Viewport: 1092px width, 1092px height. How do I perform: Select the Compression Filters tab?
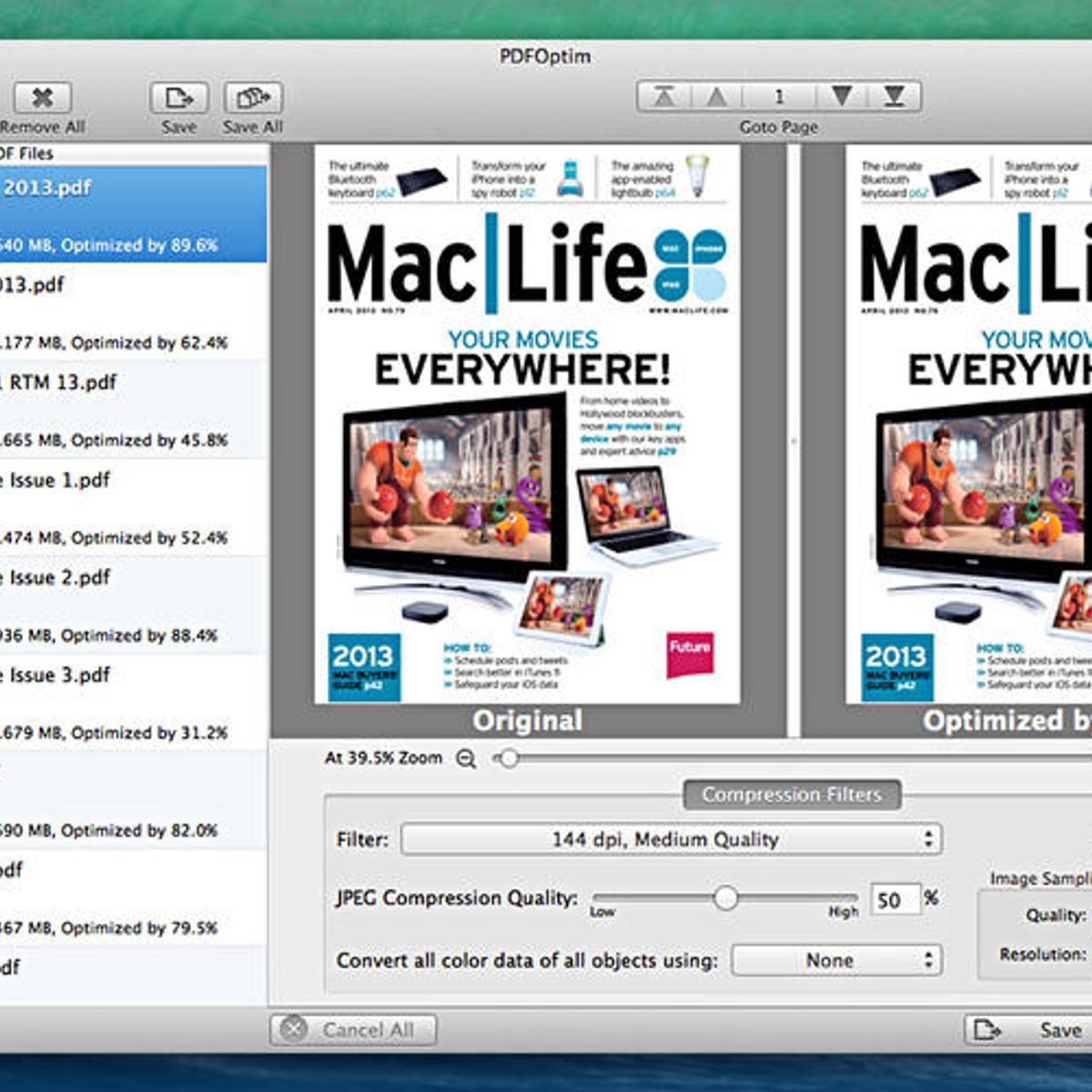(793, 794)
